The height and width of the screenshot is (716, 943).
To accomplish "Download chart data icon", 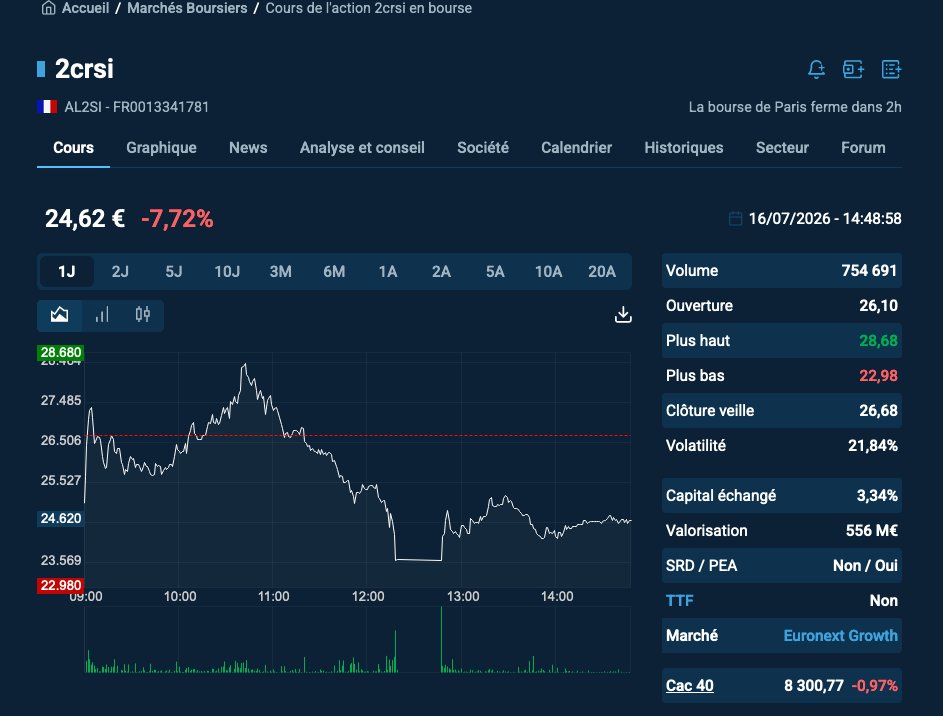I will point(623,314).
